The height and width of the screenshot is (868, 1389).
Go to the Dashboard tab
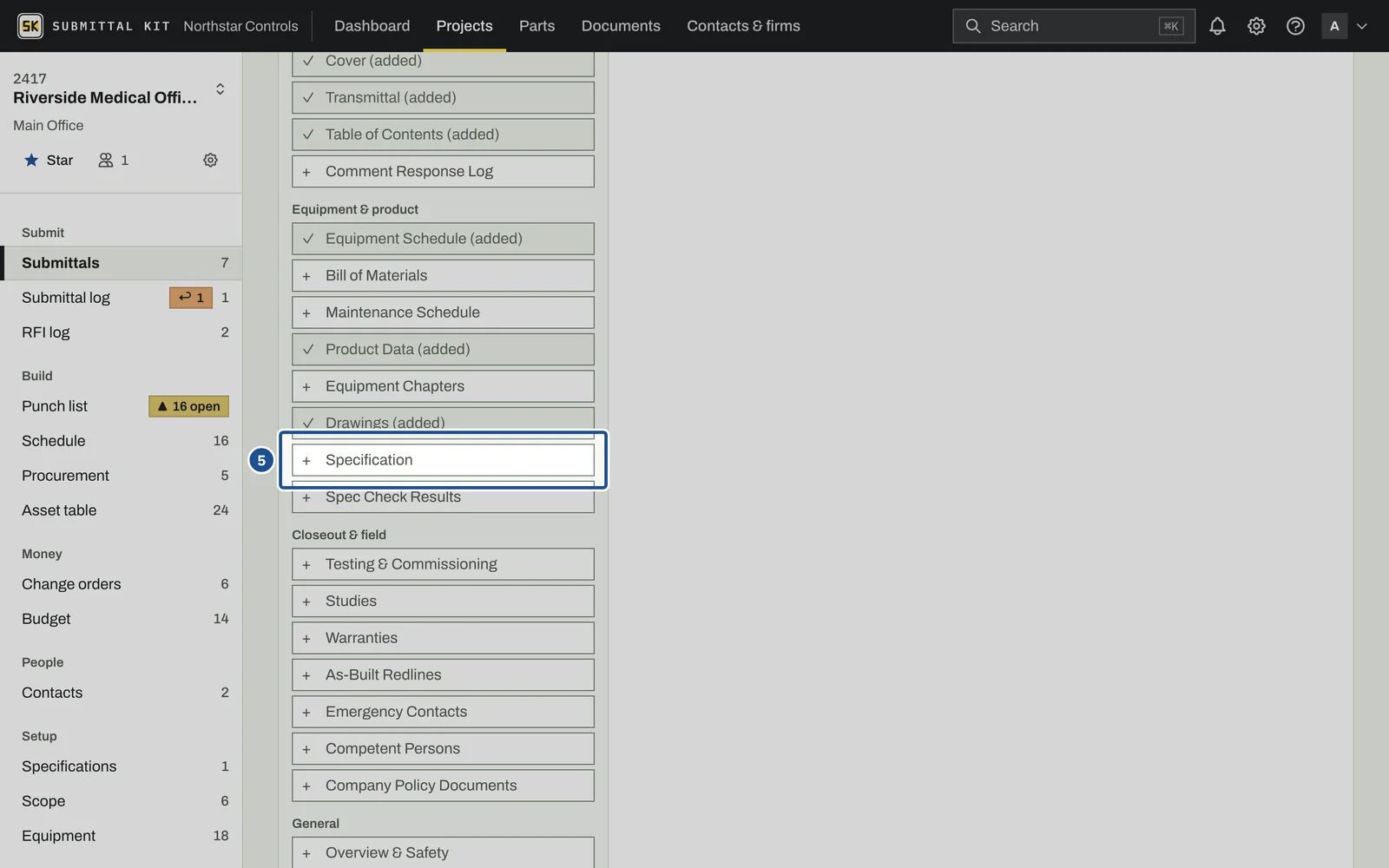[372, 26]
